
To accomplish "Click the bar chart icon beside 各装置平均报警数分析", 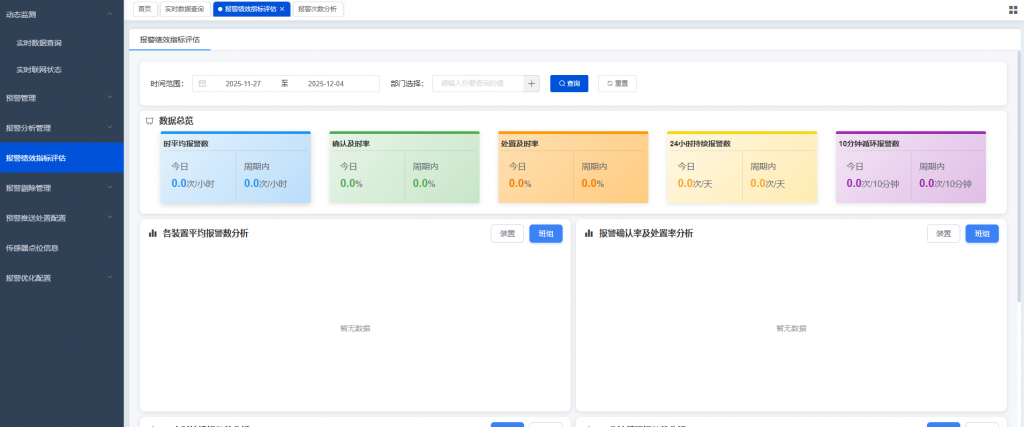I will coord(153,233).
